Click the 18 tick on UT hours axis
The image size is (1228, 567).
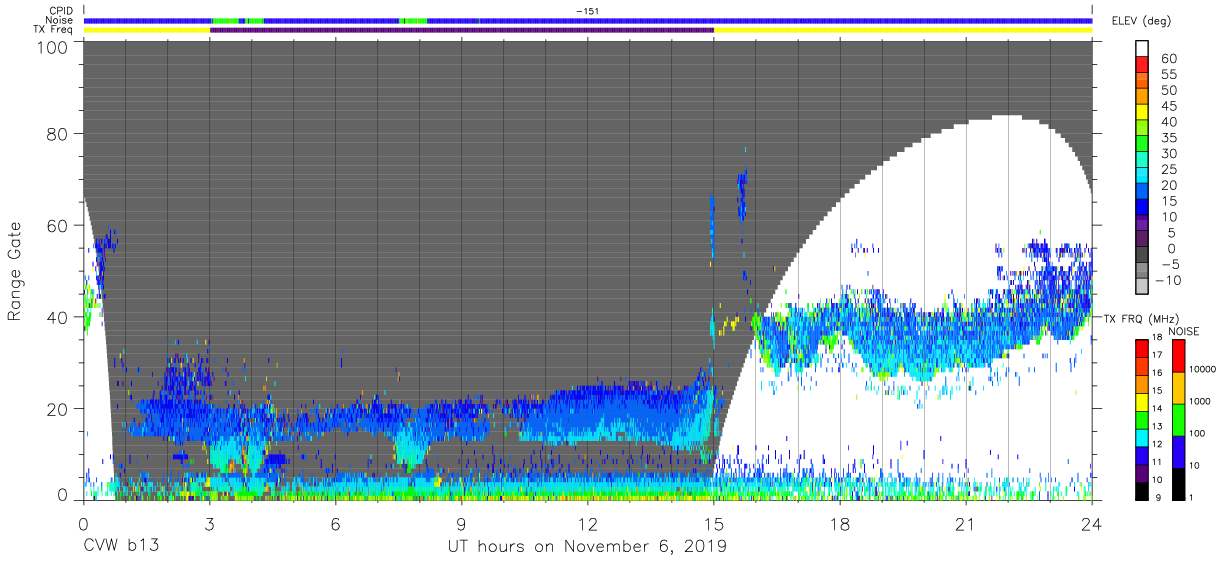(840, 523)
